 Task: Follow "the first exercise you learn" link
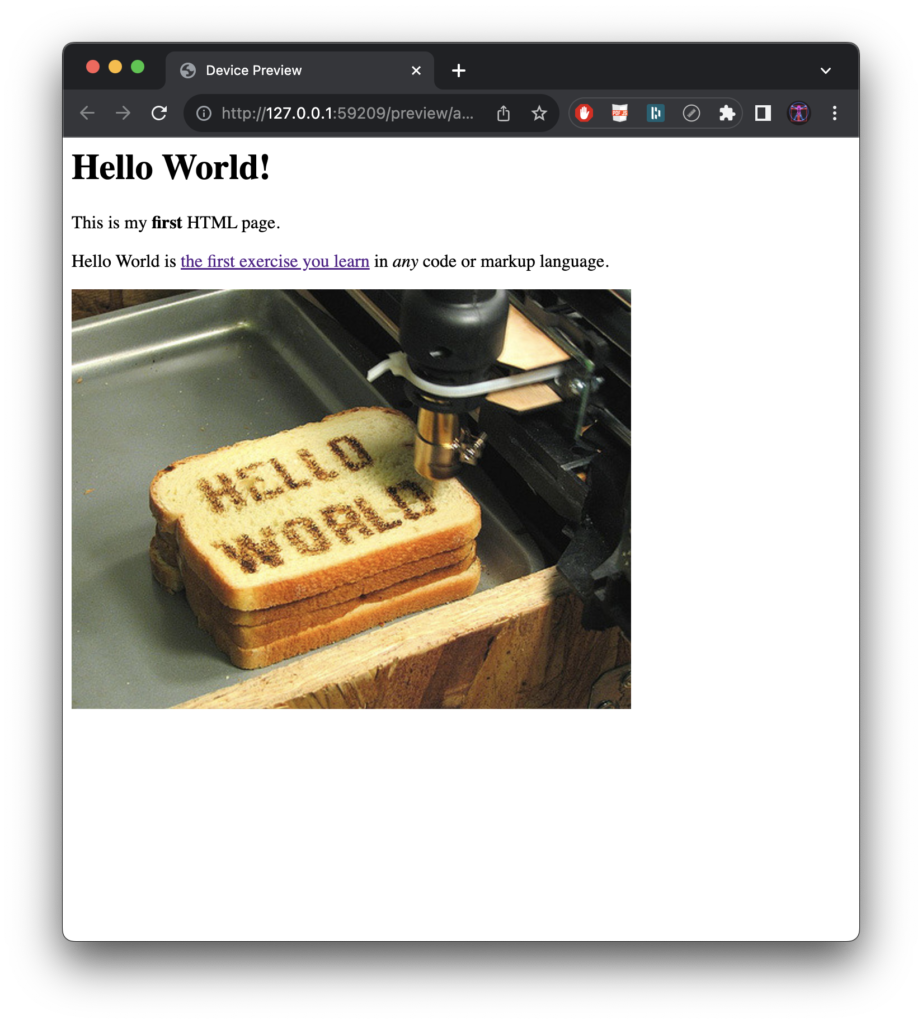click(275, 261)
